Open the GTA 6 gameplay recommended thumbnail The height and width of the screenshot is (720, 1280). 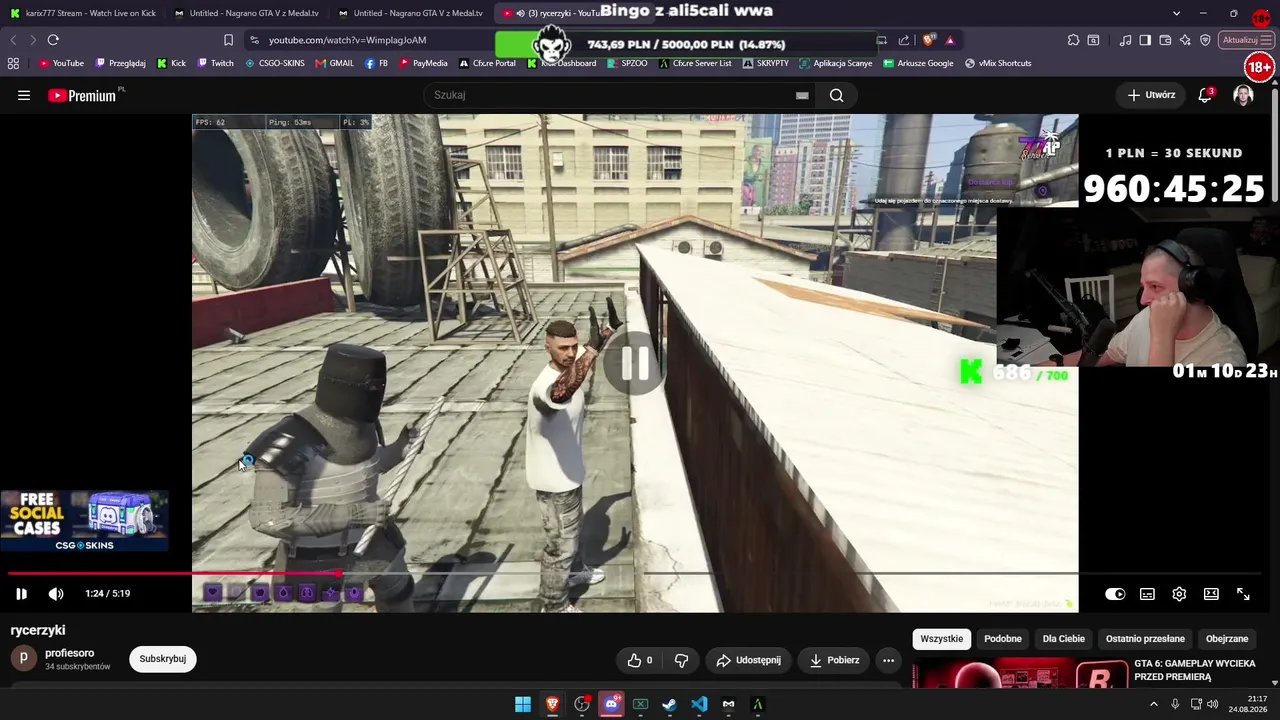pyautogui.click(x=1020, y=674)
